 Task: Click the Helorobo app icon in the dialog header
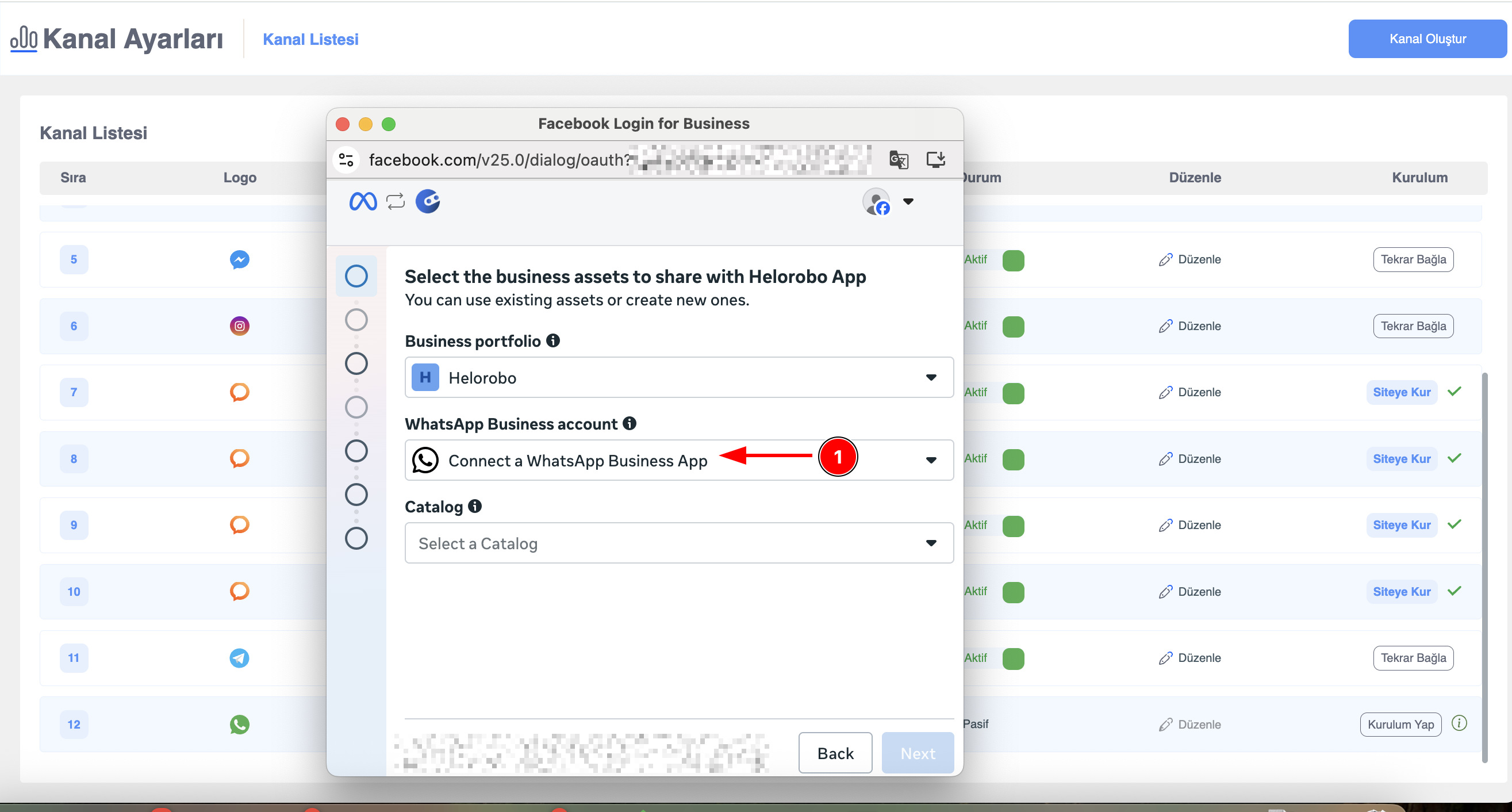point(428,201)
